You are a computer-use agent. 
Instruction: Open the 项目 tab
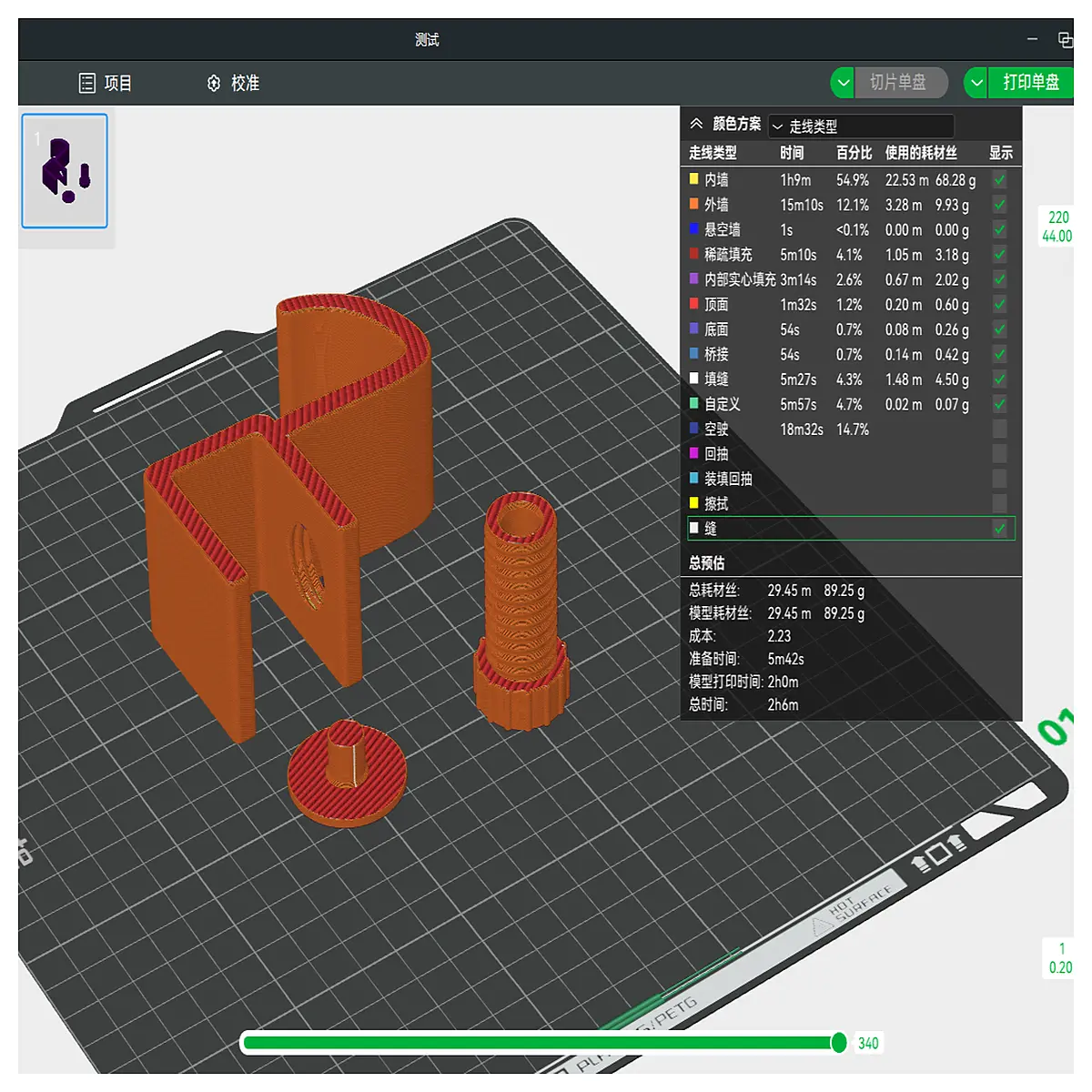106,84
